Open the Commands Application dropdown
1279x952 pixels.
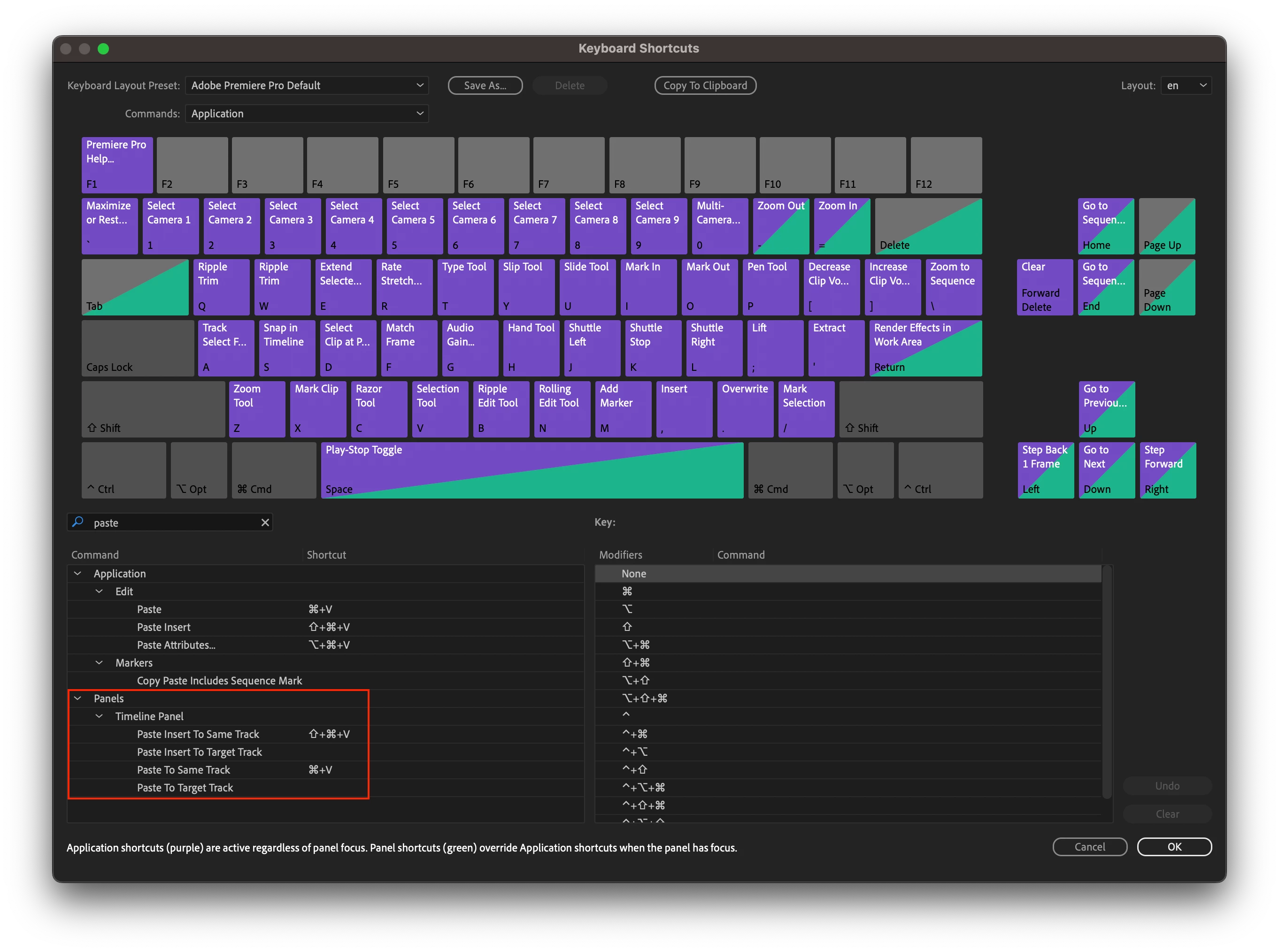[307, 114]
